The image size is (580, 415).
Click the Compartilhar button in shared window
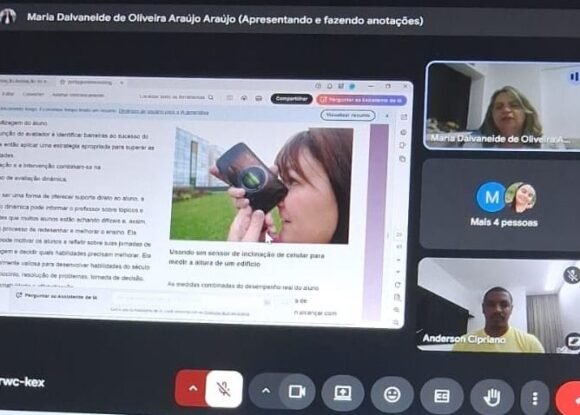click(291, 99)
